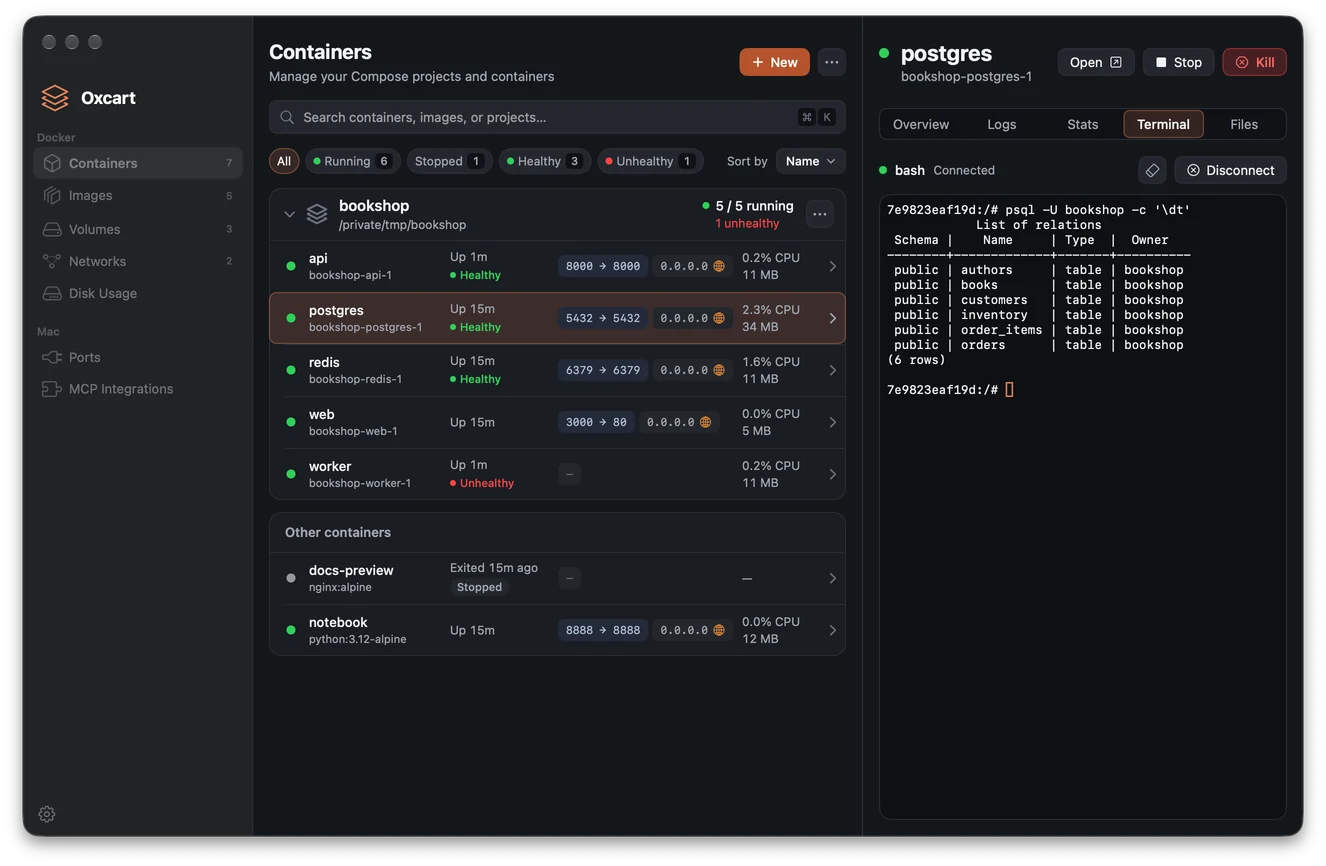Switch to the Files tab
Image resolution: width=1326 pixels, height=866 pixels.
click(1244, 124)
